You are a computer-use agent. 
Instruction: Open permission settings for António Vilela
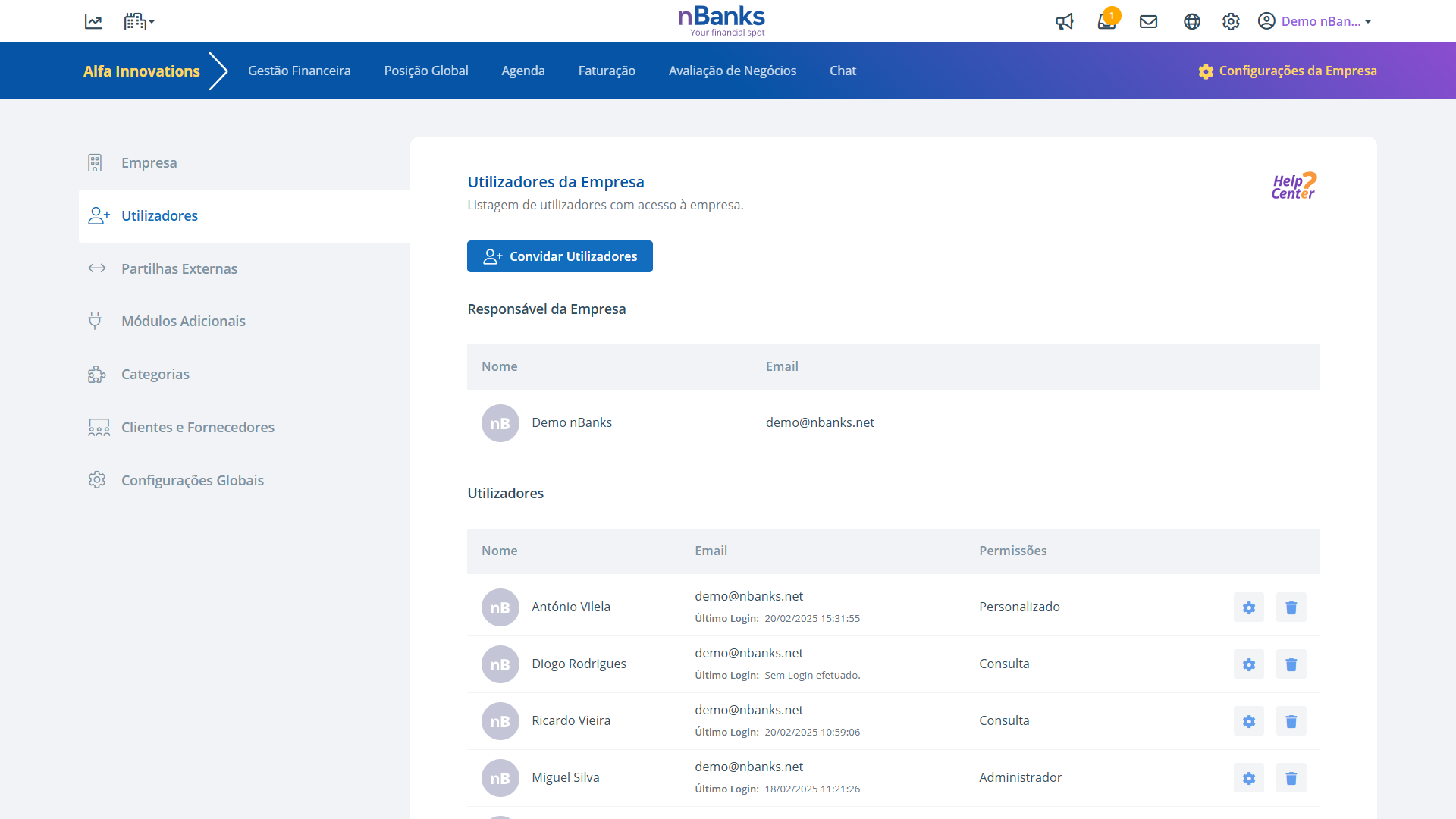click(1248, 607)
